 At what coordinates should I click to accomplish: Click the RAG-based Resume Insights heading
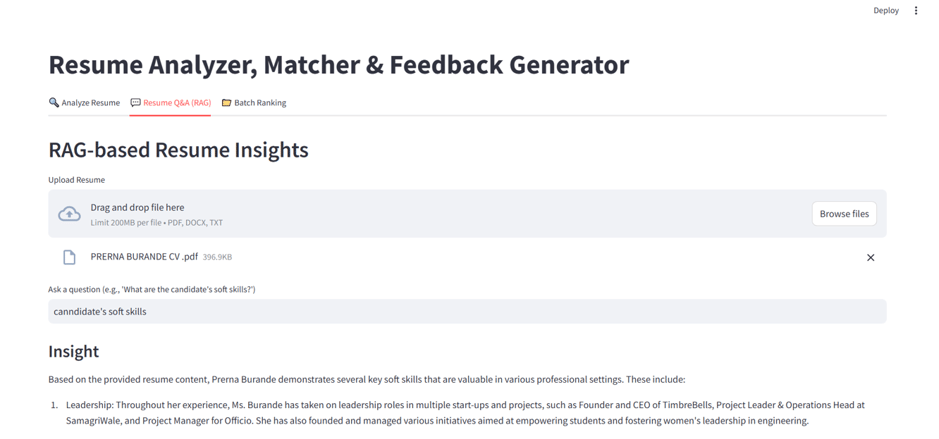coord(178,150)
